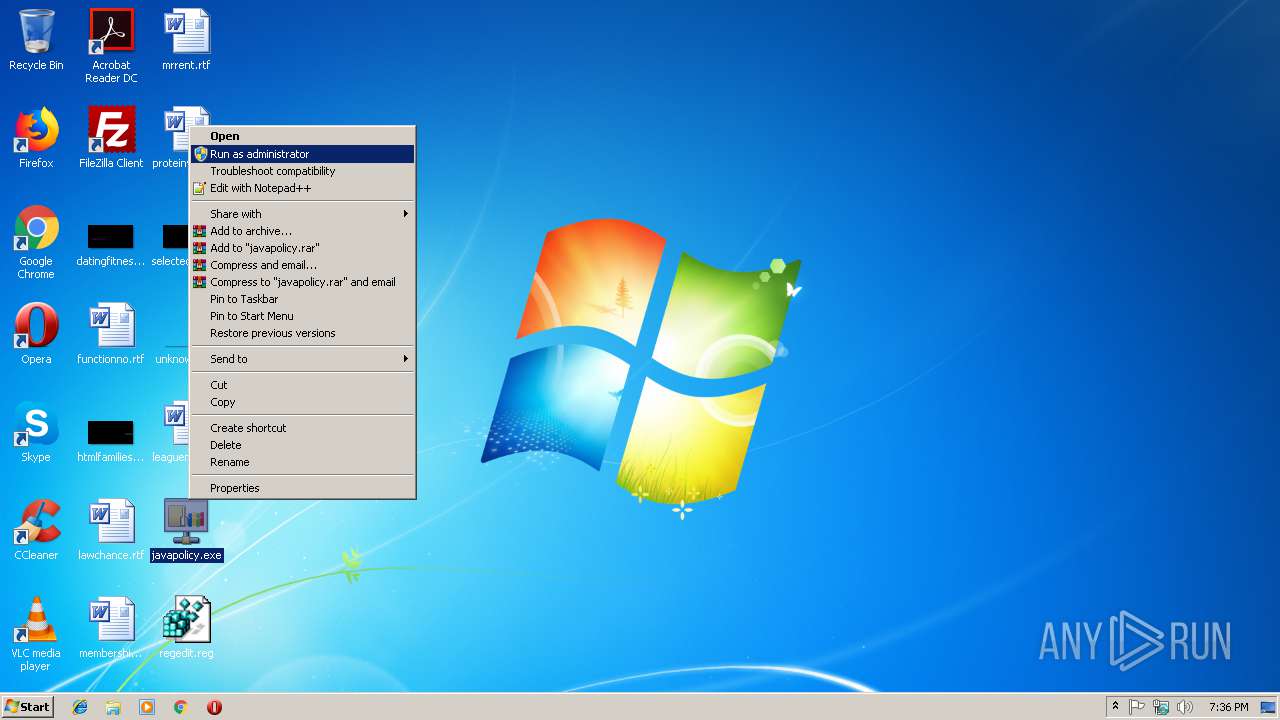This screenshot has height=720, width=1280.
Task: Choose Delete from the context menu
Action: pos(303,445)
